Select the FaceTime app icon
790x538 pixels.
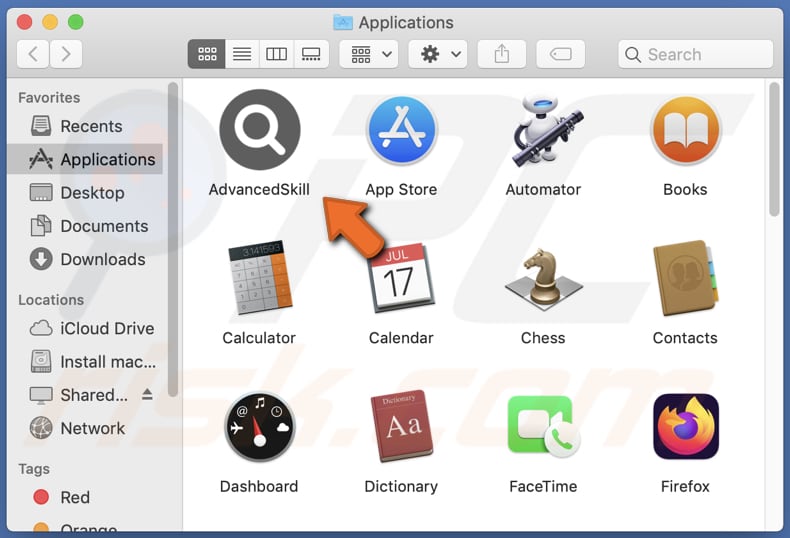click(544, 427)
